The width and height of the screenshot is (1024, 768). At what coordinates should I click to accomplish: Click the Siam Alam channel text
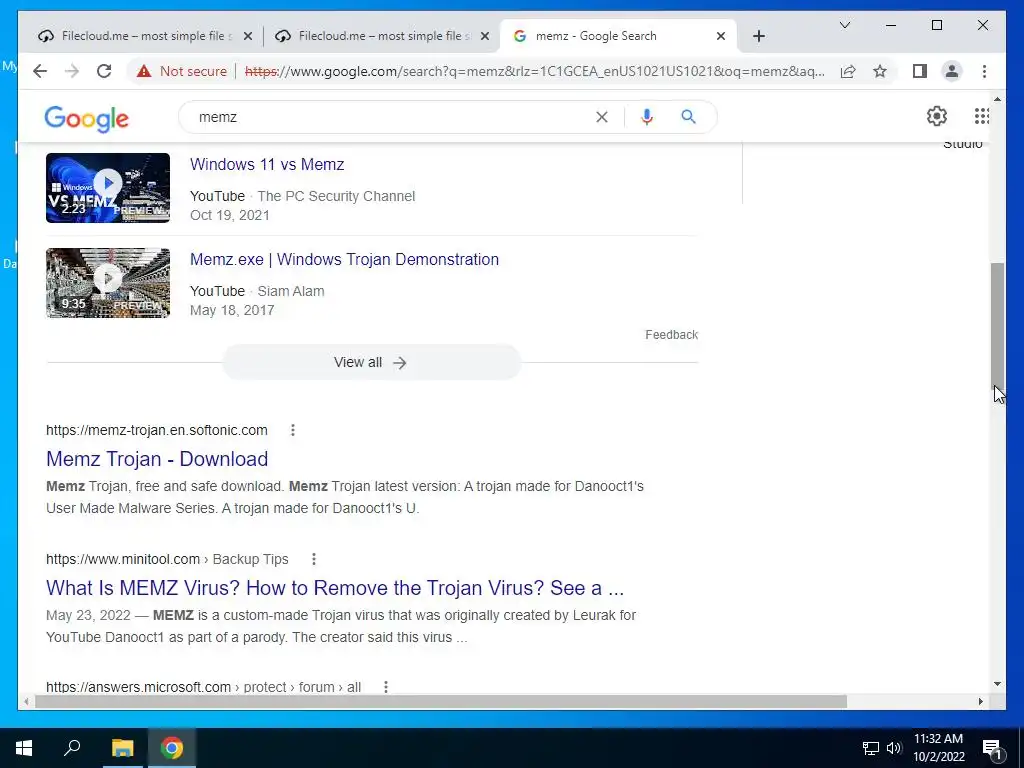pos(291,291)
